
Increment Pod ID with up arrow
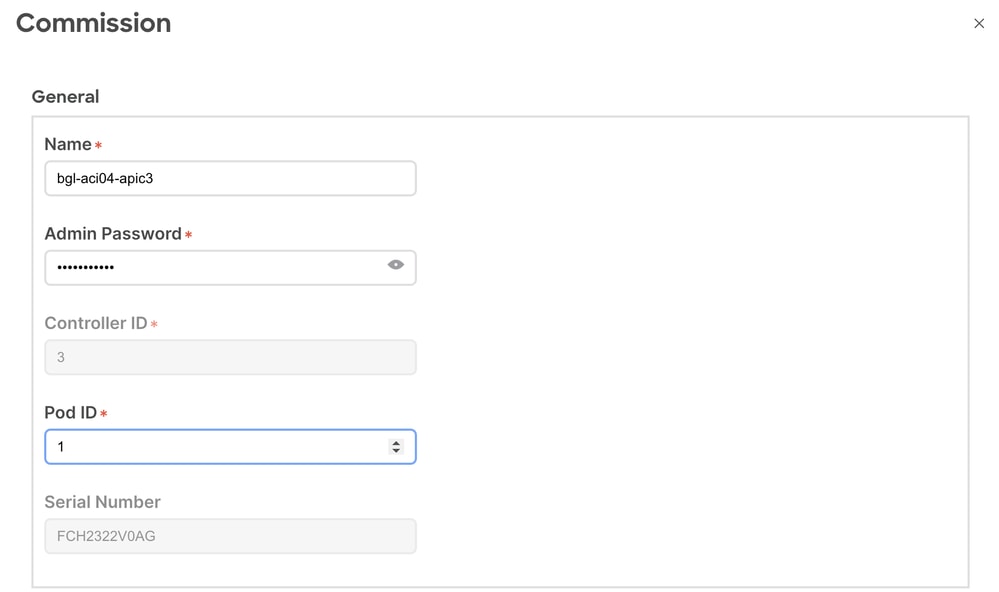[x=396, y=442]
